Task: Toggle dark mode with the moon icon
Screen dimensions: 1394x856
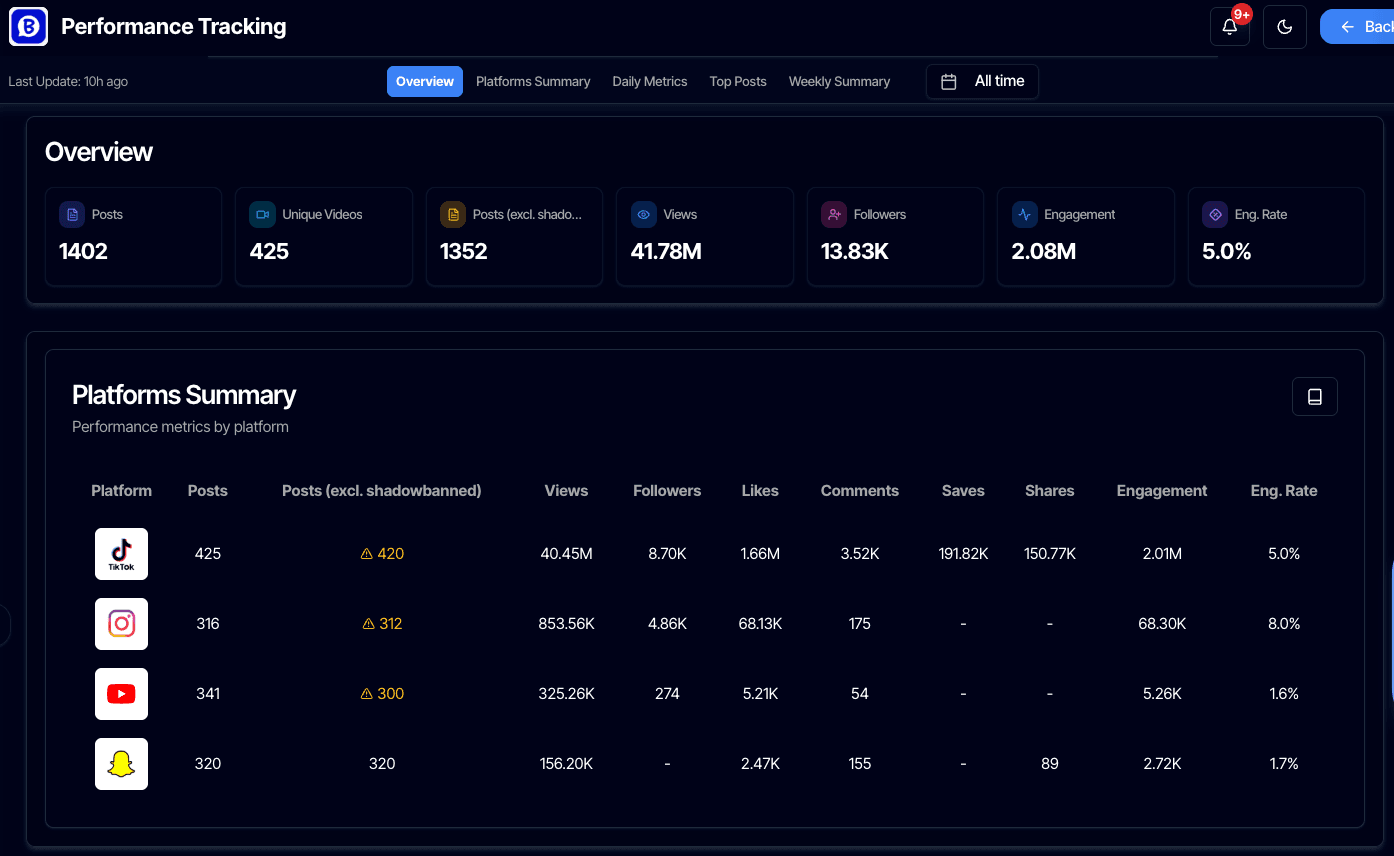Action: (x=1285, y=27)
